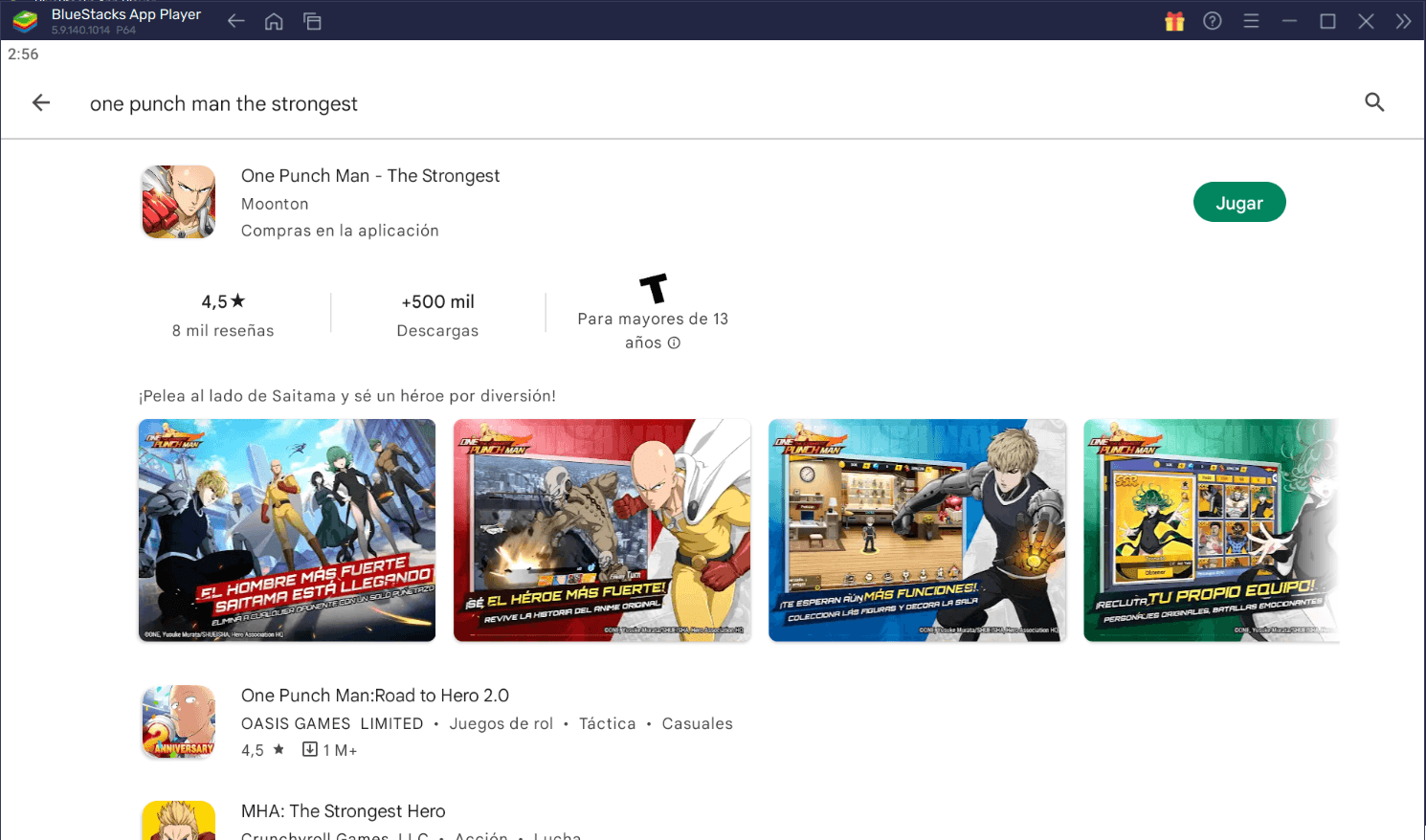Click the 2:56 clock in status bar

click(x=23, y=55)
